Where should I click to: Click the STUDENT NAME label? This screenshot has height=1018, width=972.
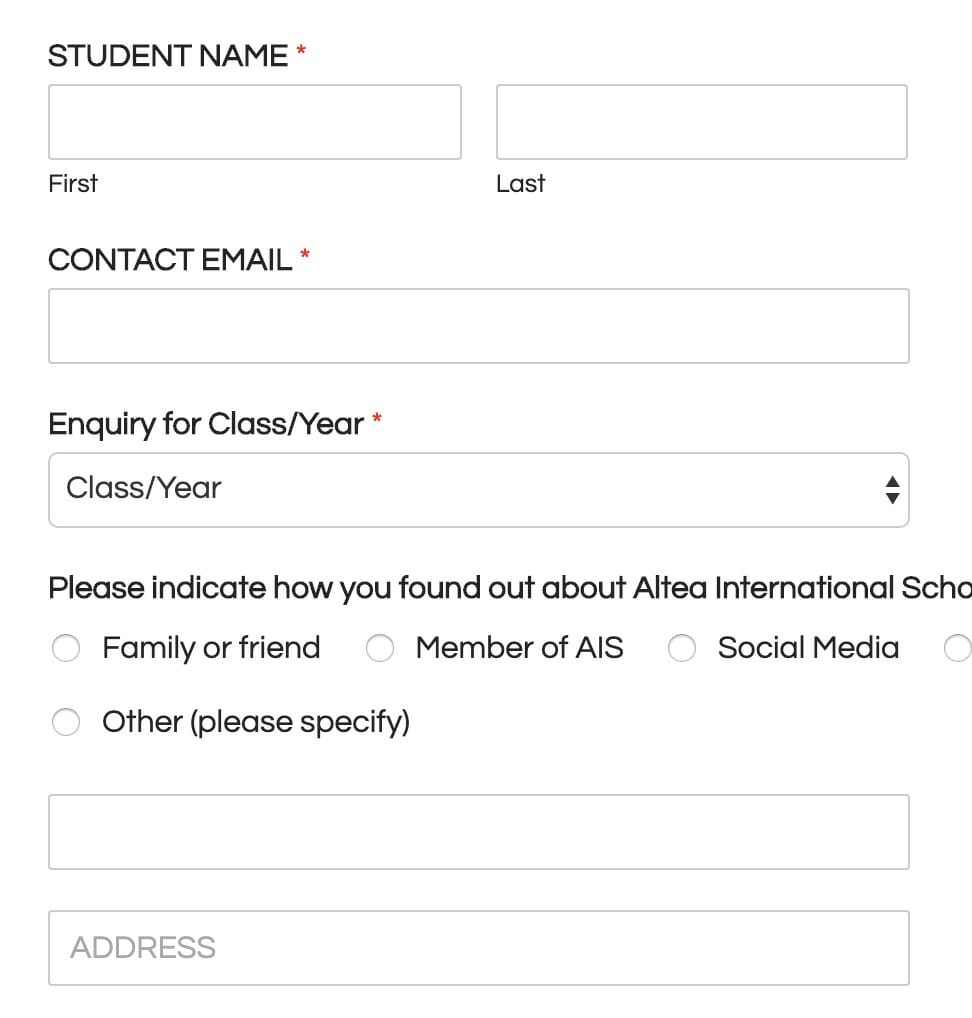click(x=168, y=56)
